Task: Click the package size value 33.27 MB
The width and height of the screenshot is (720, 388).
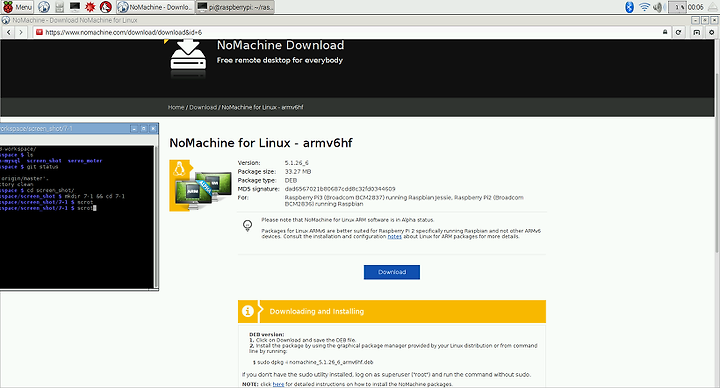Action: 298,172
